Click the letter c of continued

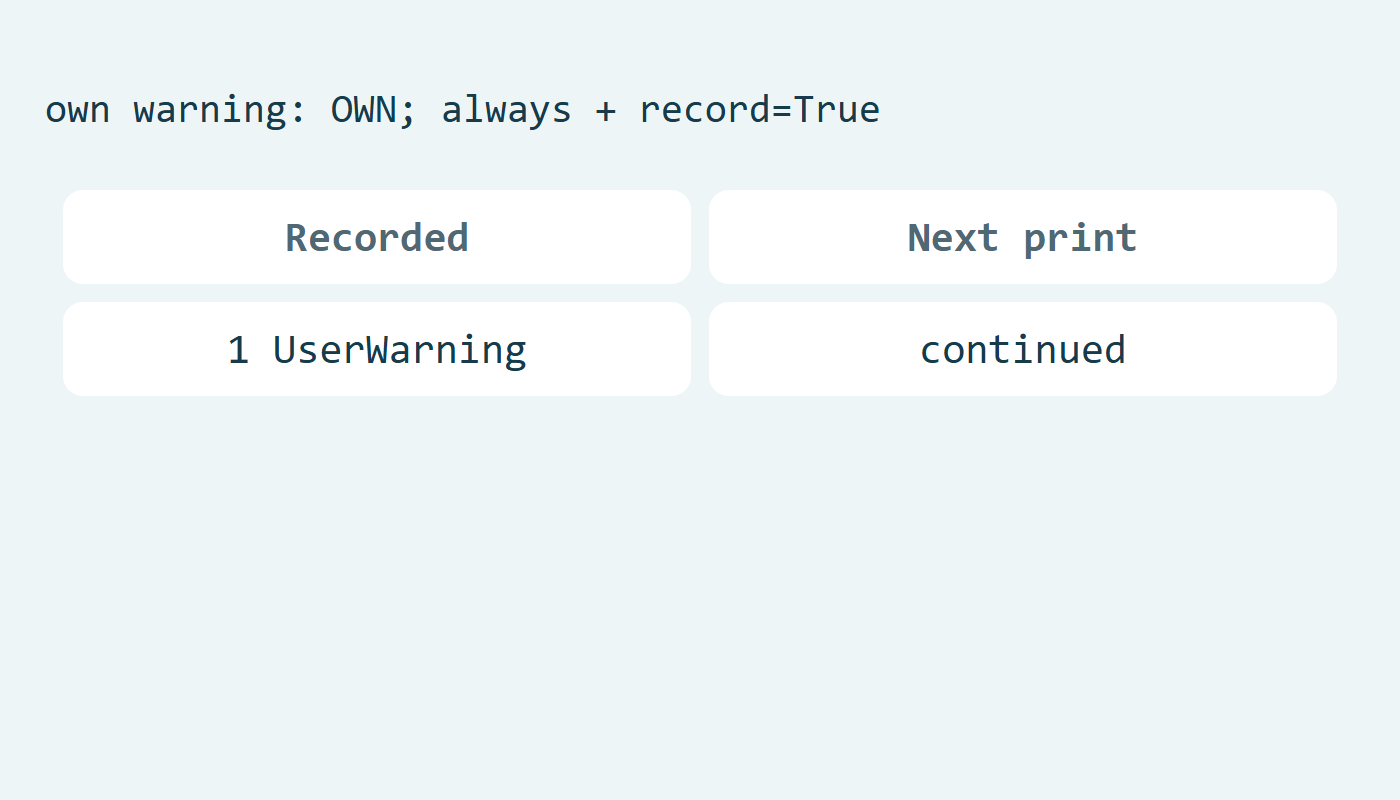930,351
